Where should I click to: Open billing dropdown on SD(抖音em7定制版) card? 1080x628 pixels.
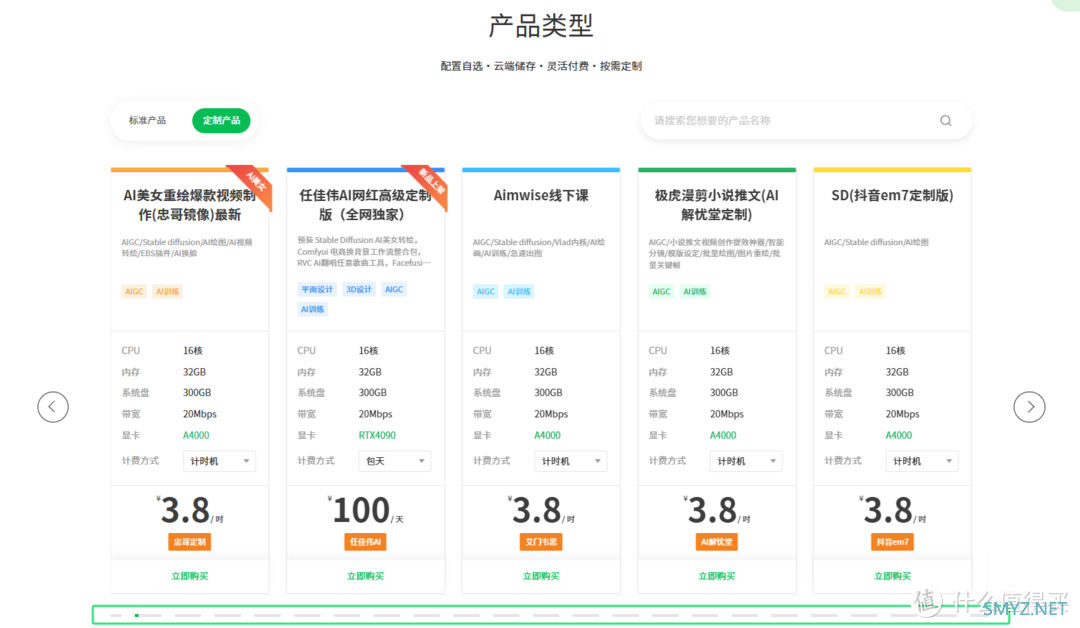(x=922, y=461)
